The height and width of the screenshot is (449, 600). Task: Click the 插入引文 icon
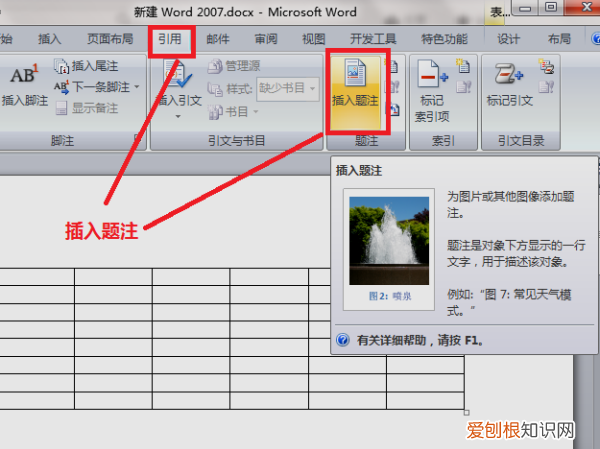178,73
